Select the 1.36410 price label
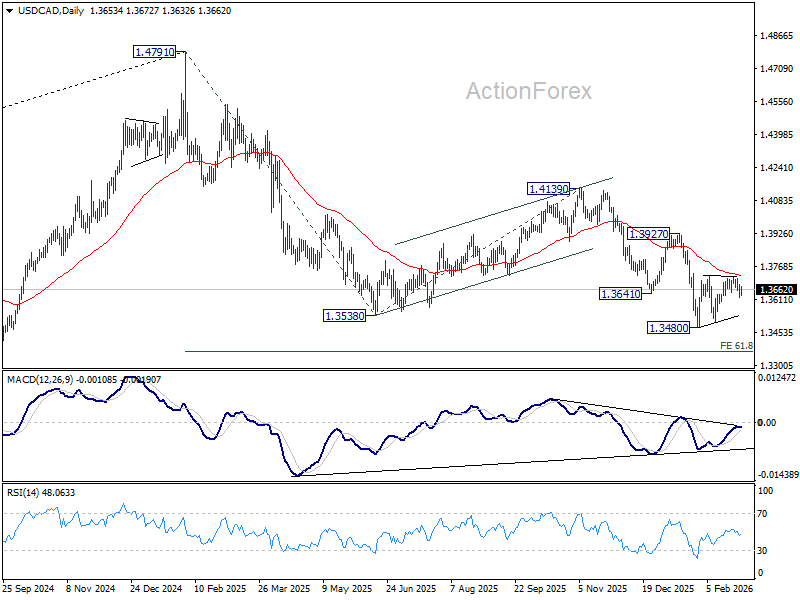 pyautogui.click(x=620, y=294)
